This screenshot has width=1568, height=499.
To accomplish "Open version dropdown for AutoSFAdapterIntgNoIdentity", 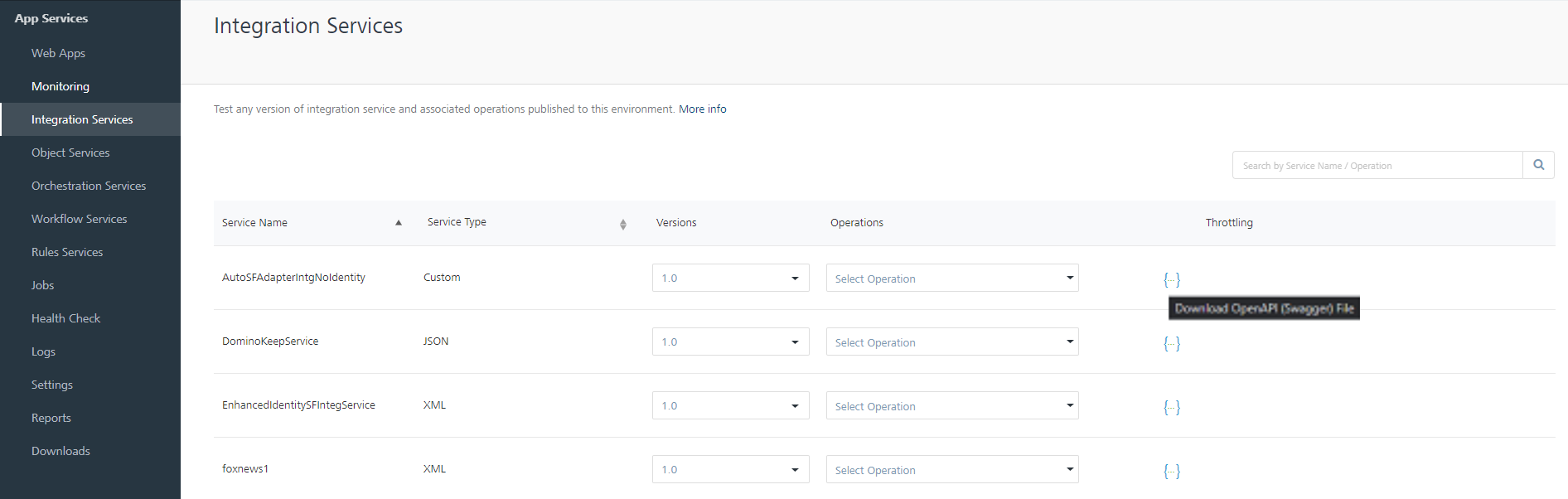I will click(x=730, y=279).
